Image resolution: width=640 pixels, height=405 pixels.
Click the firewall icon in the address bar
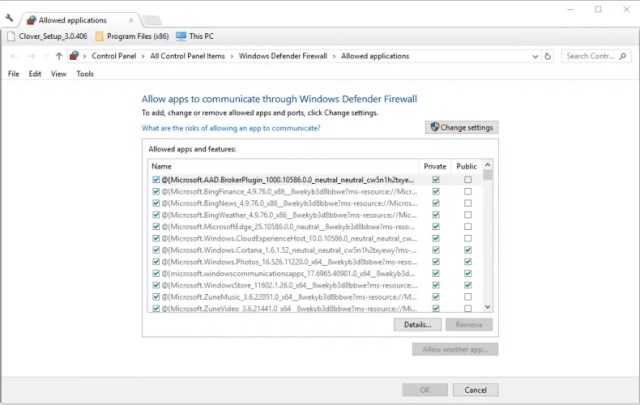point(74,56)
